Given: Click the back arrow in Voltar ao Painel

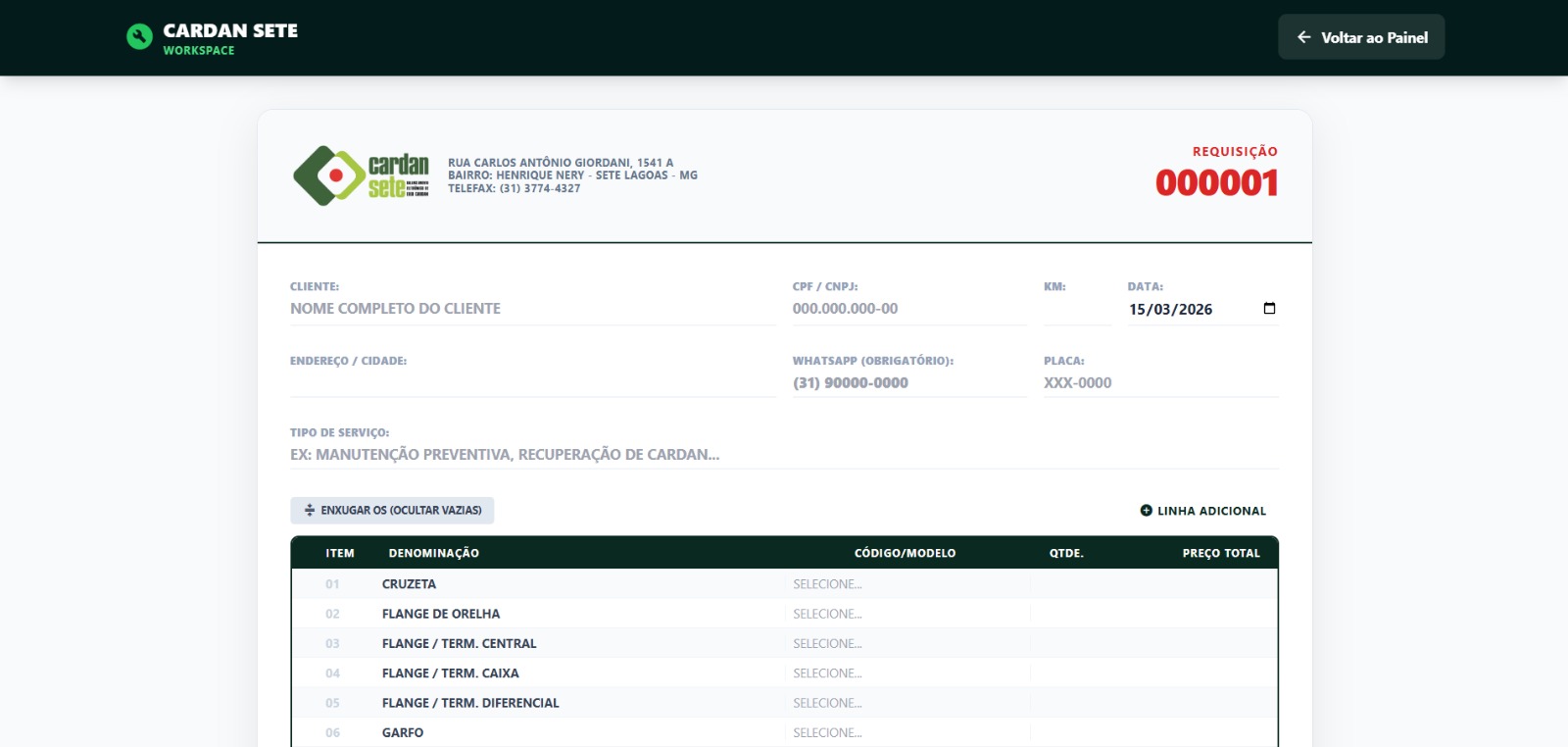Looking at the screenshot, I should 1303,37.
